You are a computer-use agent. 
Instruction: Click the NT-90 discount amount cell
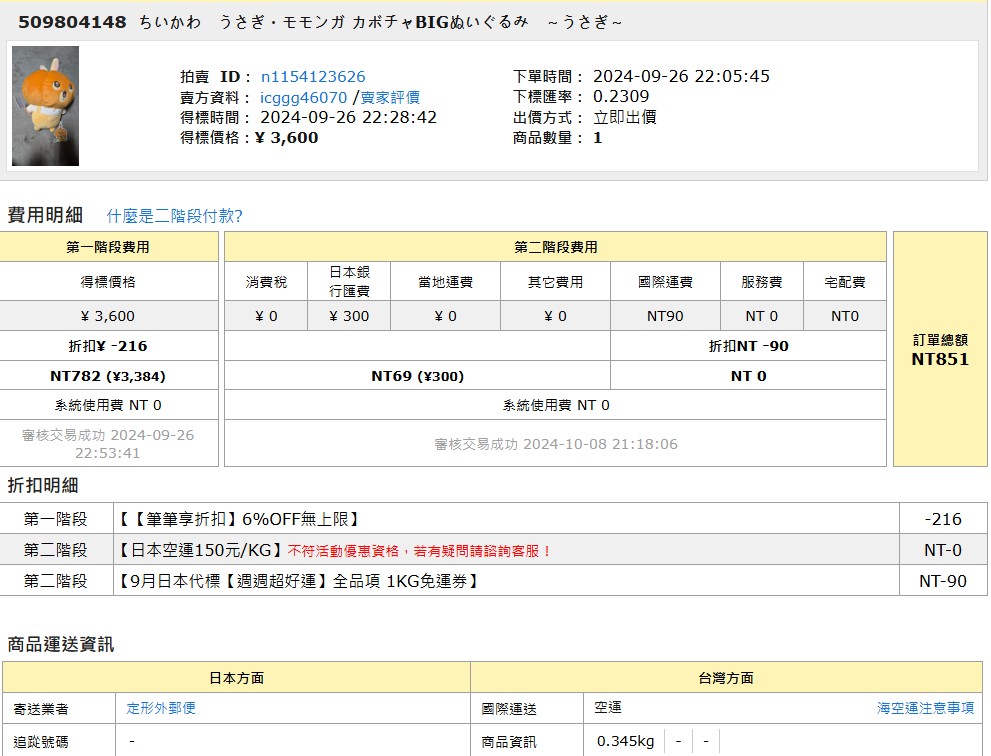(943, 580)
